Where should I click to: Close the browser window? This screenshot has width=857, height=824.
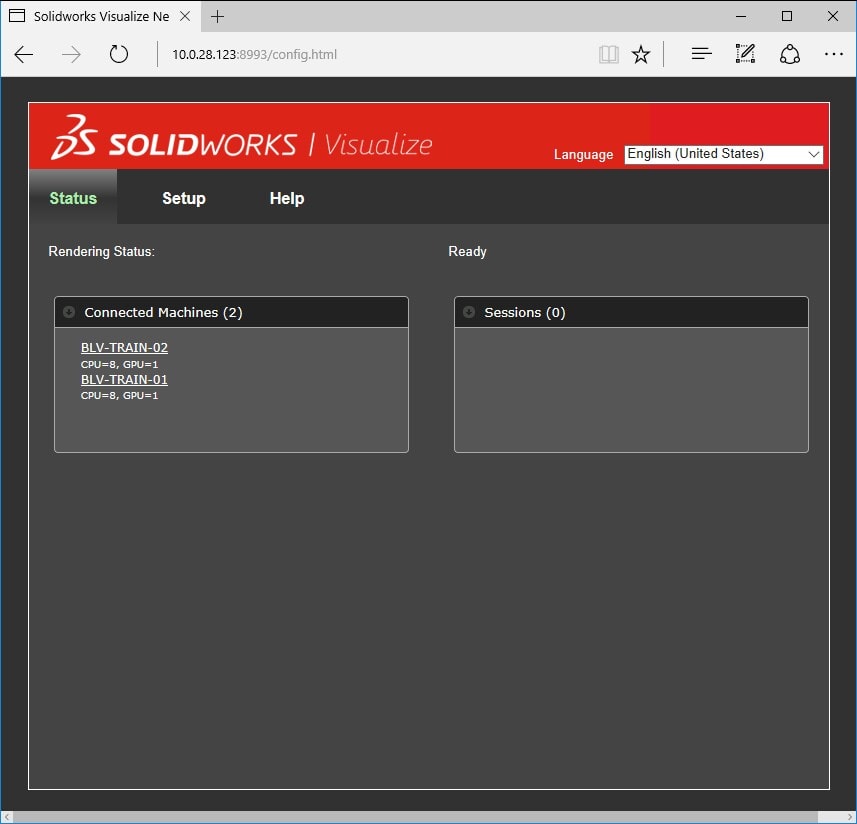point(833,16)
